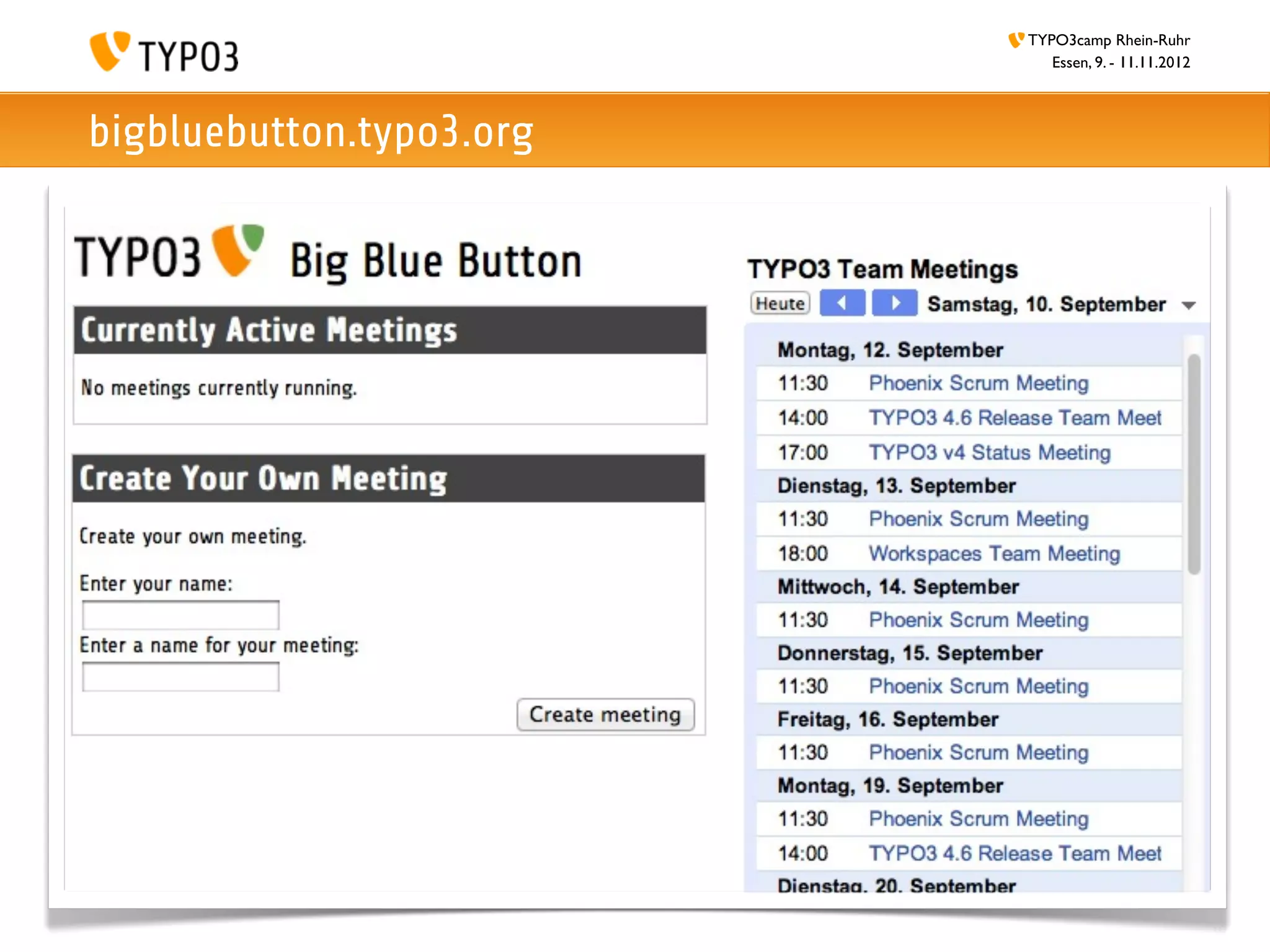The width and height of the screenshot is (1270, 952).
Task: Open Phoenix Scrum Meeting on Dienstag, 13. September
Action: click(979, 519)
